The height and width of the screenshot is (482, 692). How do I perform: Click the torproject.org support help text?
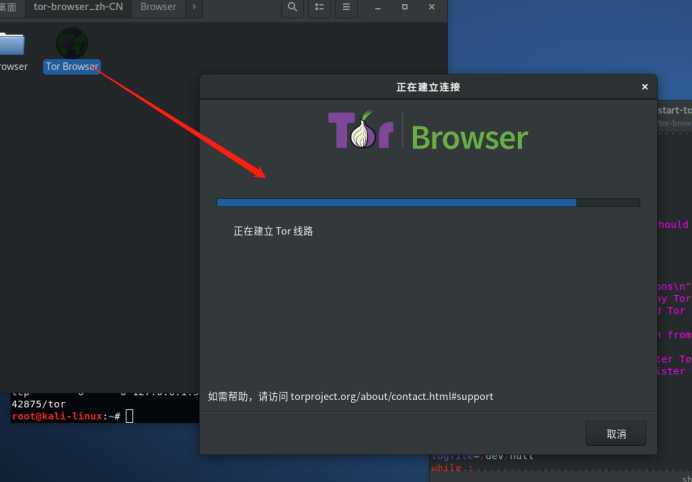(350, 396)
